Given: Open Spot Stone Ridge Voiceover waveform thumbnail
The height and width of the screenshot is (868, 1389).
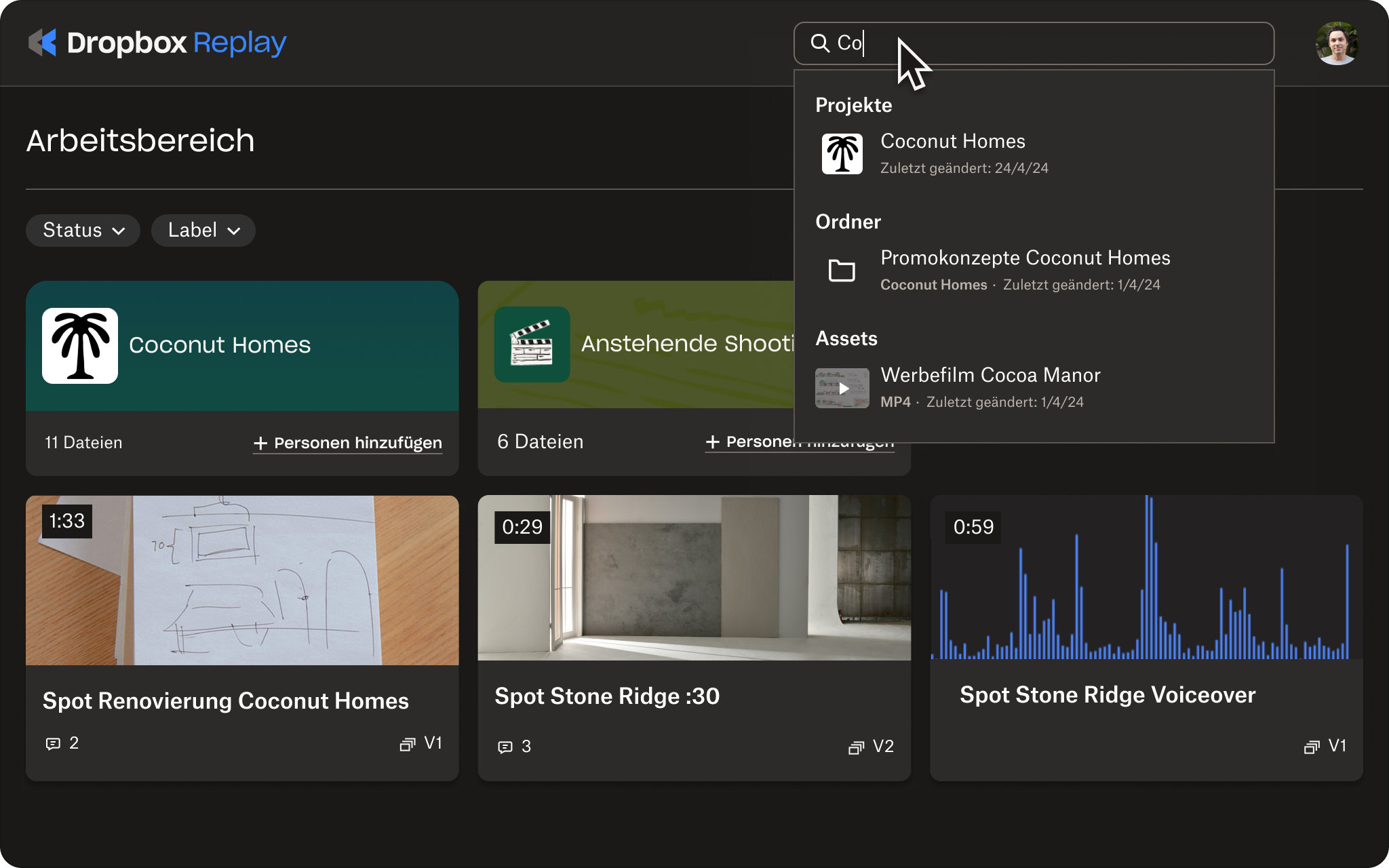Looking at the screenshot, I should [1146, 577].
